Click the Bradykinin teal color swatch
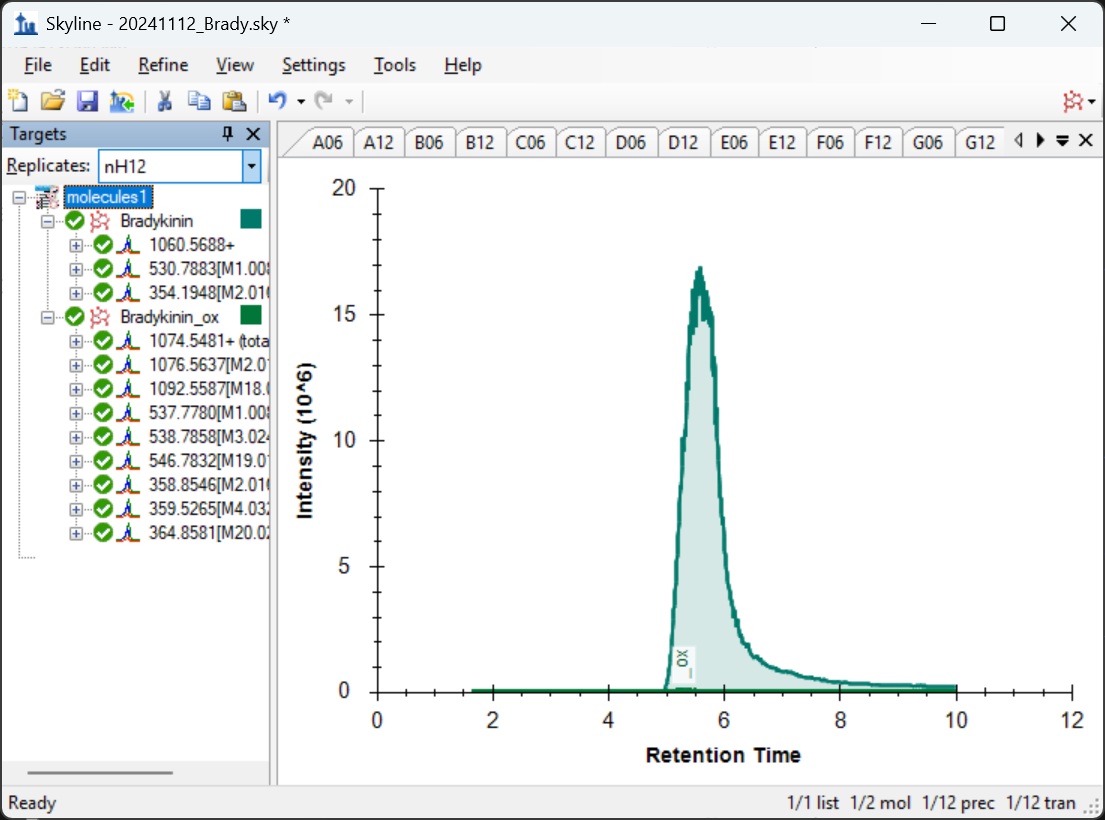The image size is (1105, 820). click(250, 220)
